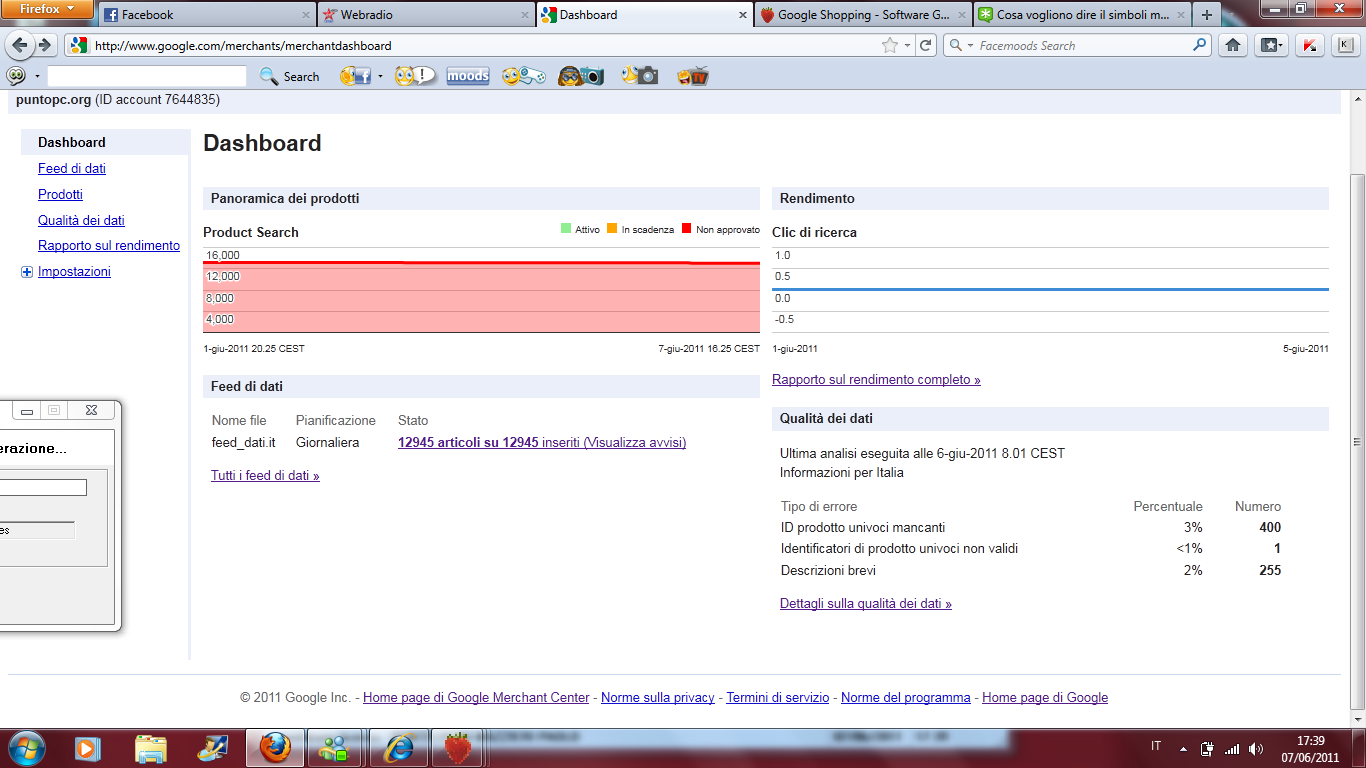This screenshot has width=1366, height=768.
Task: Open Prodotti in the sidebar
Action: (60, 195)
